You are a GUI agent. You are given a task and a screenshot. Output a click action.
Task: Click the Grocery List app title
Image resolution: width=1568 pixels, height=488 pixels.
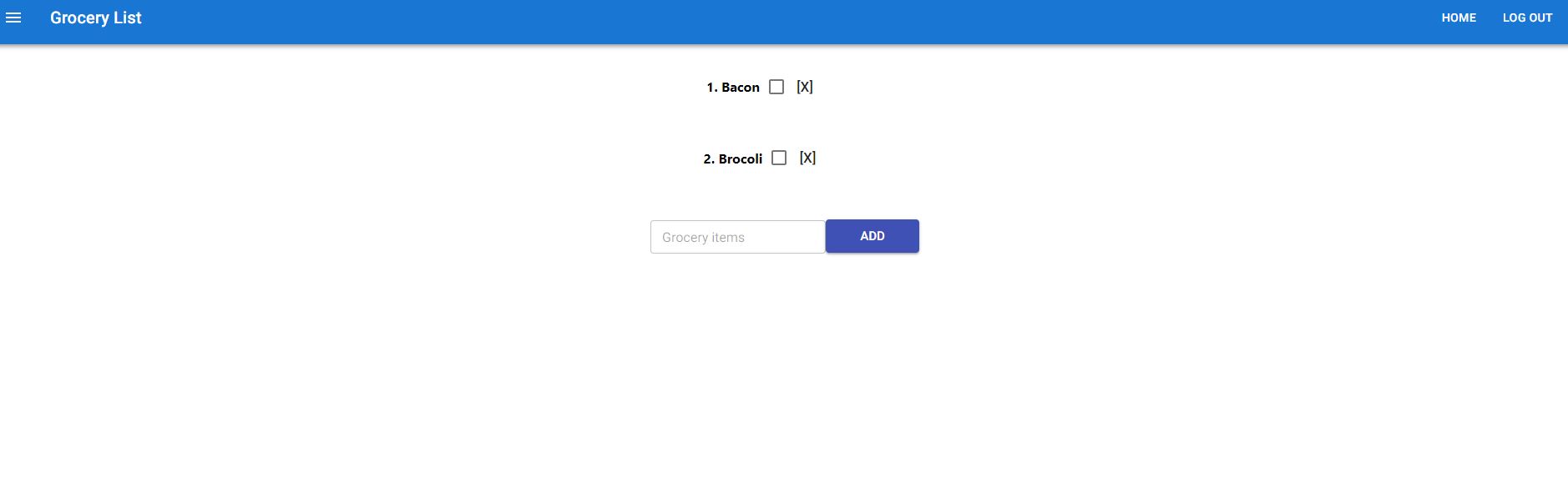point(96,18)
